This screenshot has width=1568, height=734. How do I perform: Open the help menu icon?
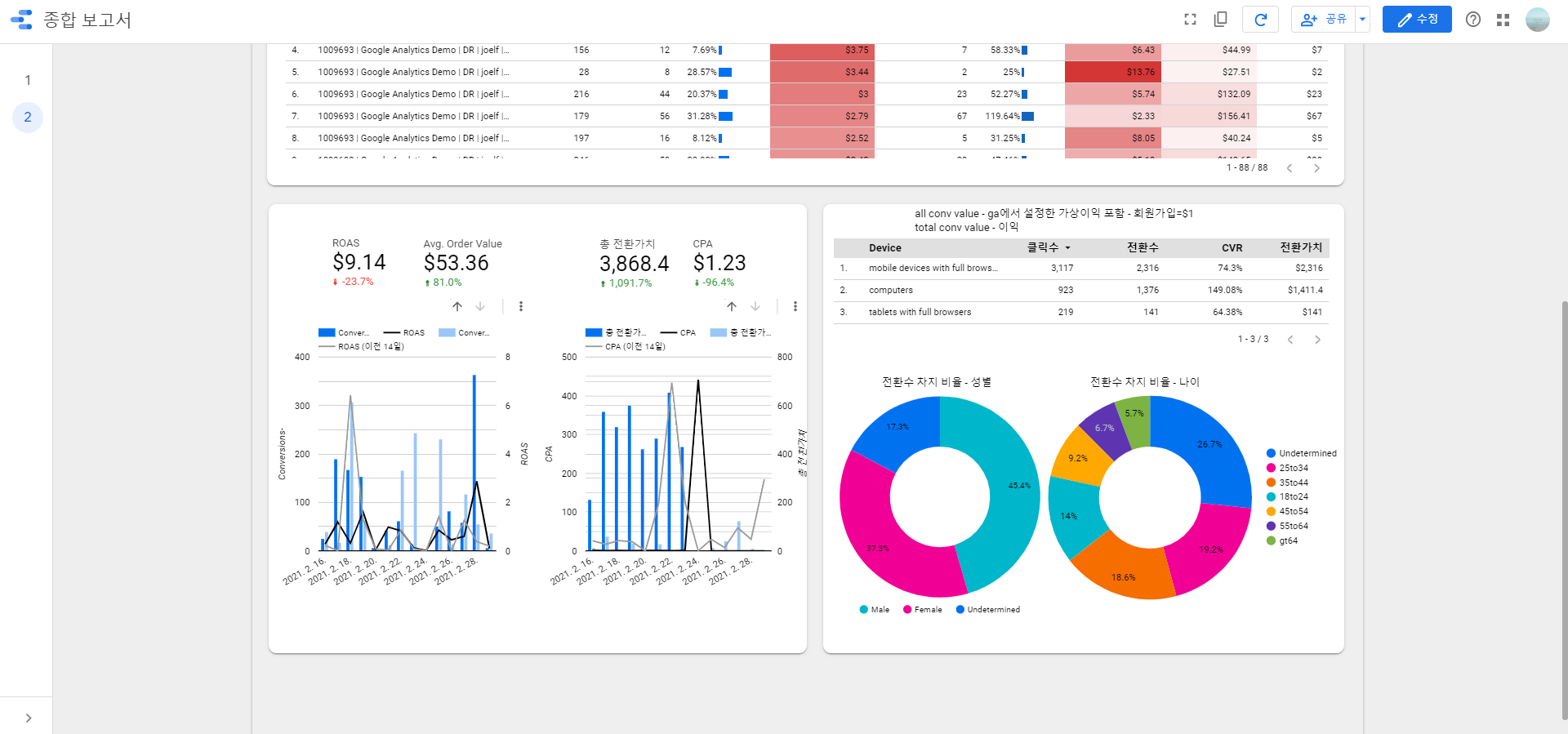pos(1473,20)
